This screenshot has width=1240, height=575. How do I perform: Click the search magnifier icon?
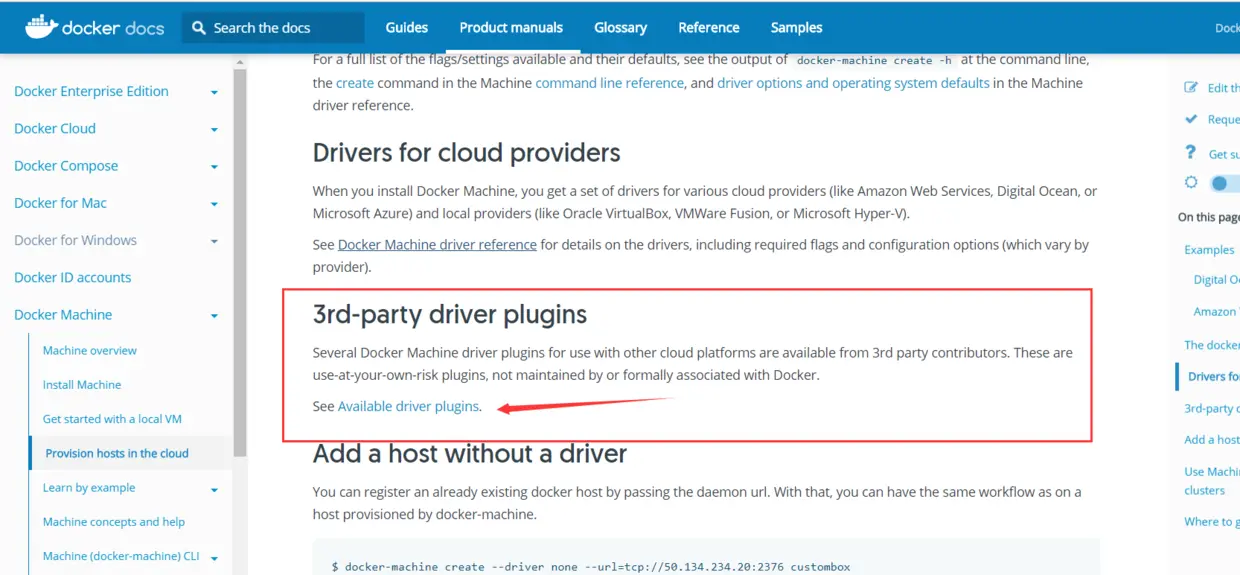coord(199,28)
